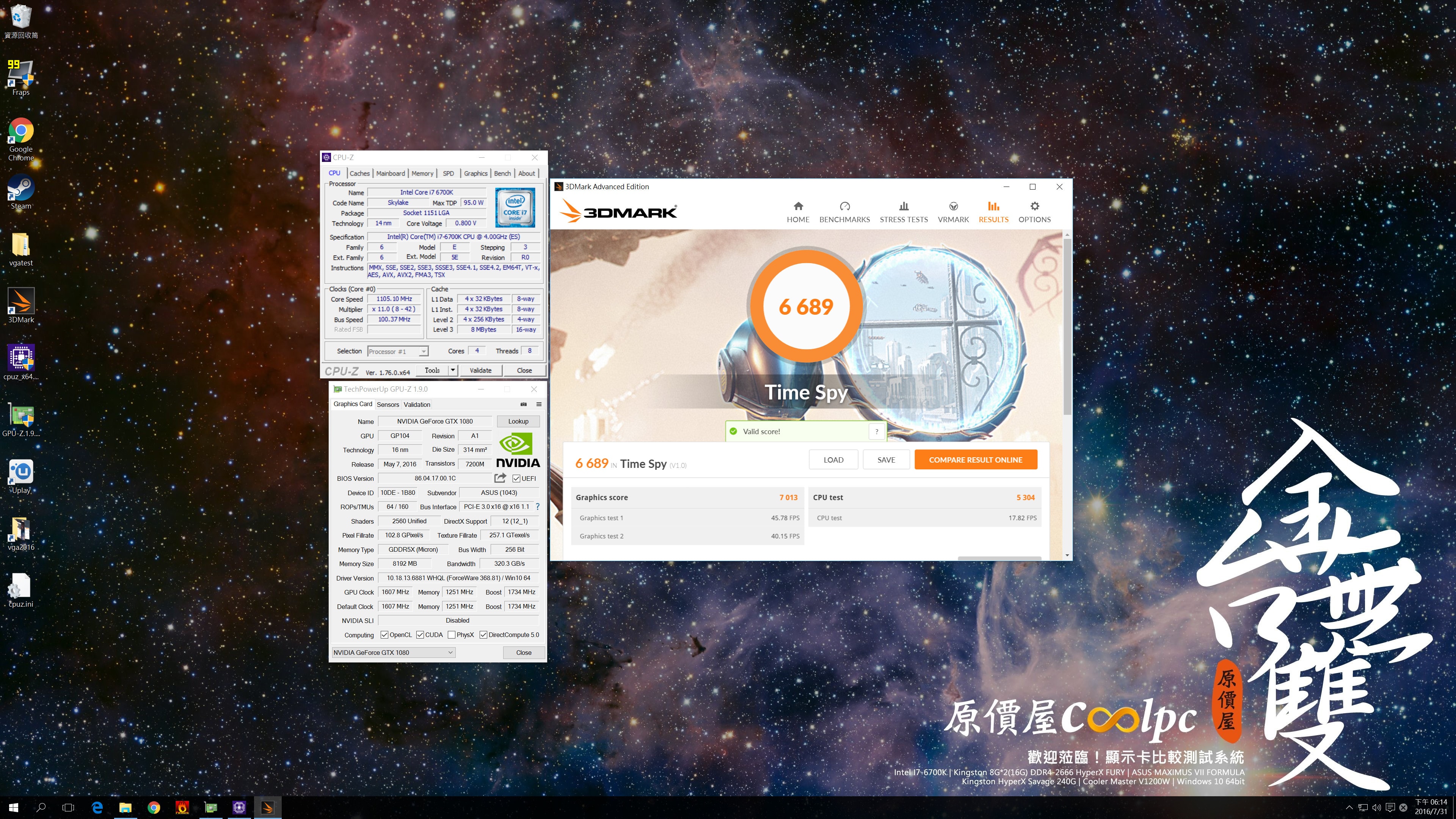Screen dimensions: 1456x819
Task: Switch to the Graphics tab in CPU-Z
Action: (x=475, y=174)
